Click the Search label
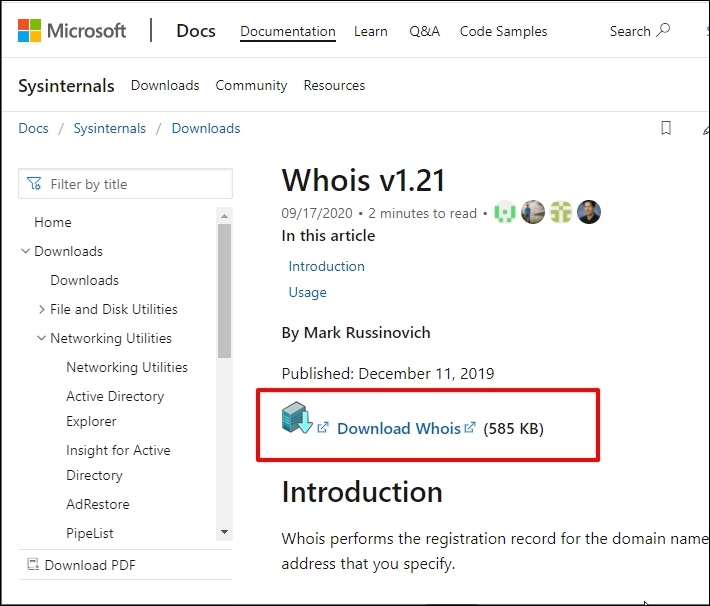The image size is (710, 606). 630,31
